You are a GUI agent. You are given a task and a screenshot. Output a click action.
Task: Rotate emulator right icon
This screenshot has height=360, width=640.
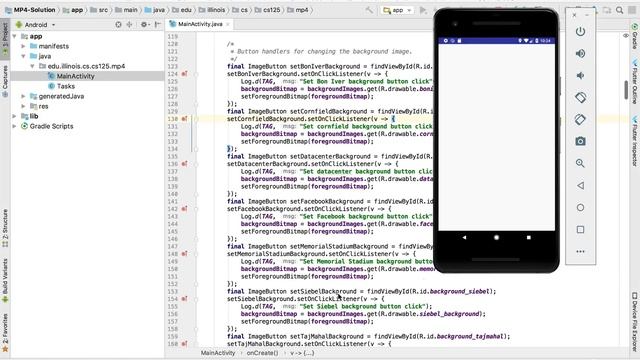(x=580, y=120)
